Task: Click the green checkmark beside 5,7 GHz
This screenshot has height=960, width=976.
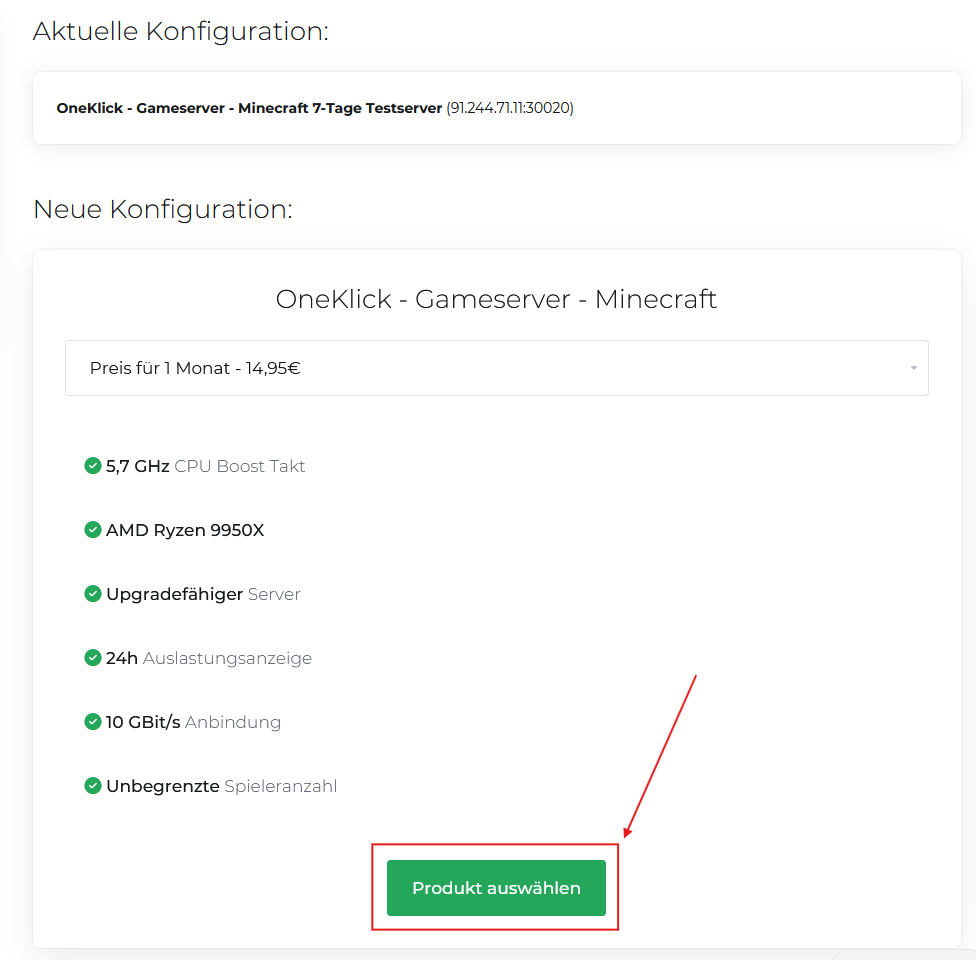Action: (x=93, y=466)
